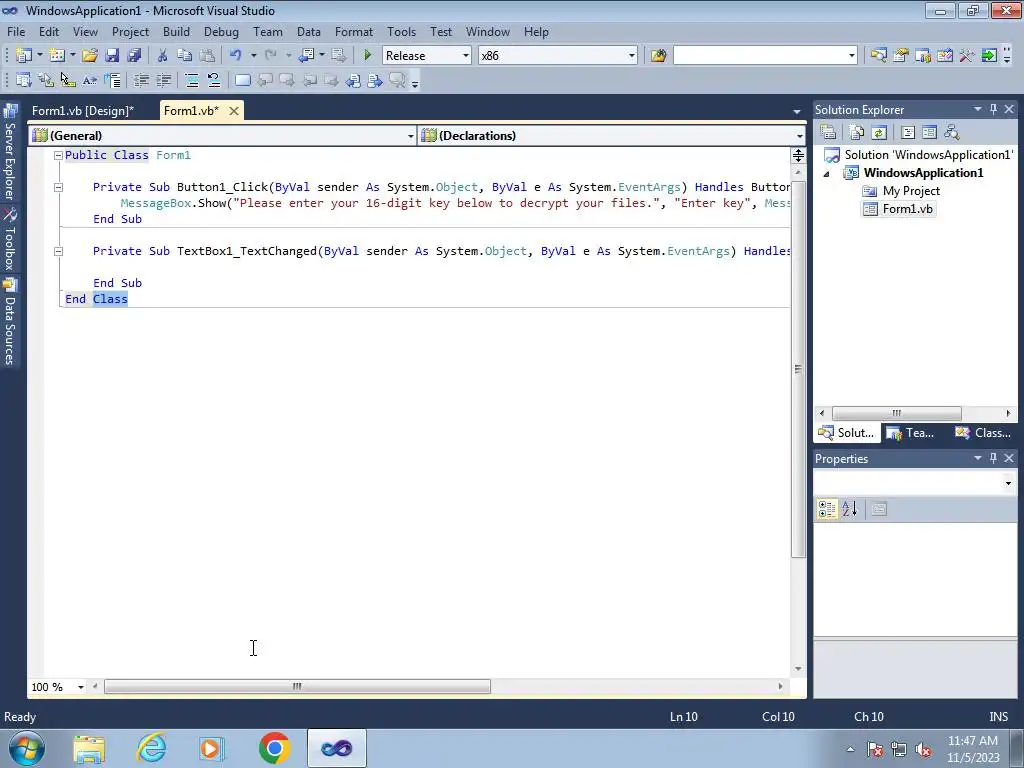Click the Show All Files icon
Viewport: 1024px width, 768px height.
(857, 132)
